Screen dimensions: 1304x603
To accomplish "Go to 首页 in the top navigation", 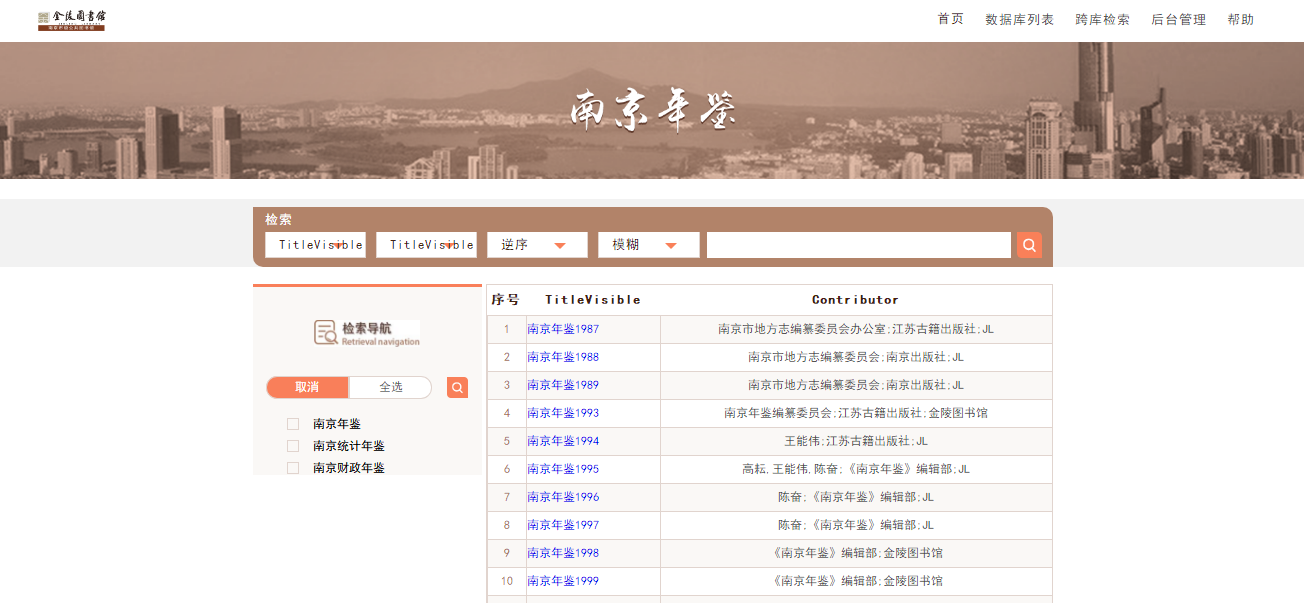I will coord(951,19).
